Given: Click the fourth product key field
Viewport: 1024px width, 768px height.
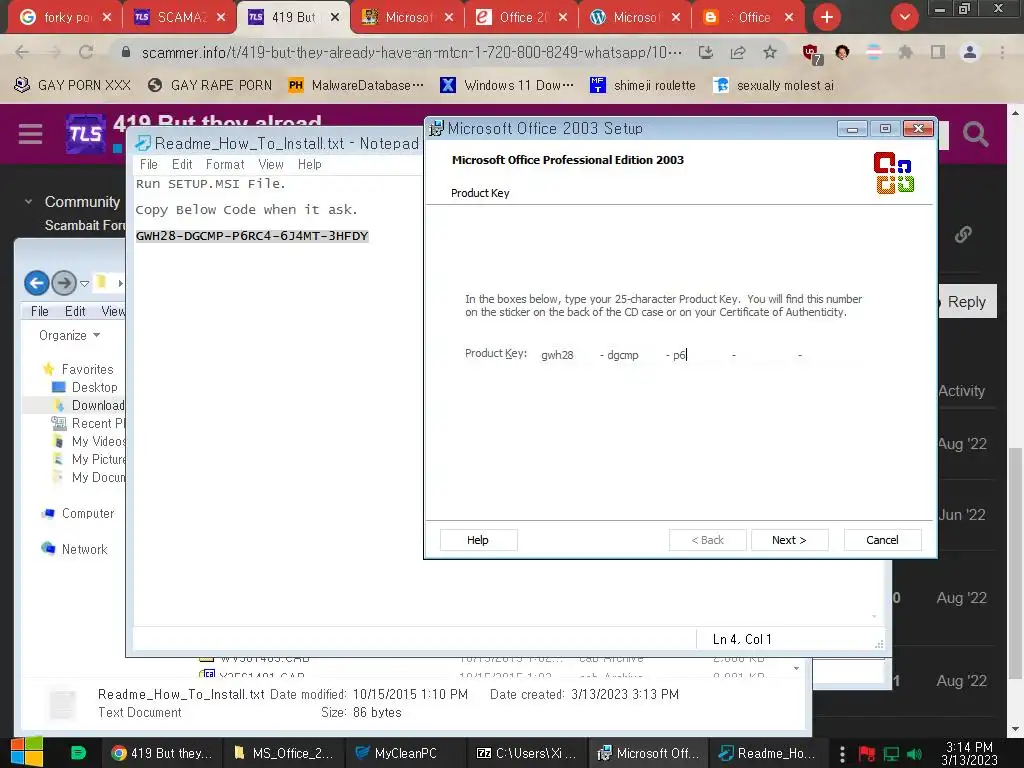Looking at the screenshot, I should point(764,355).
